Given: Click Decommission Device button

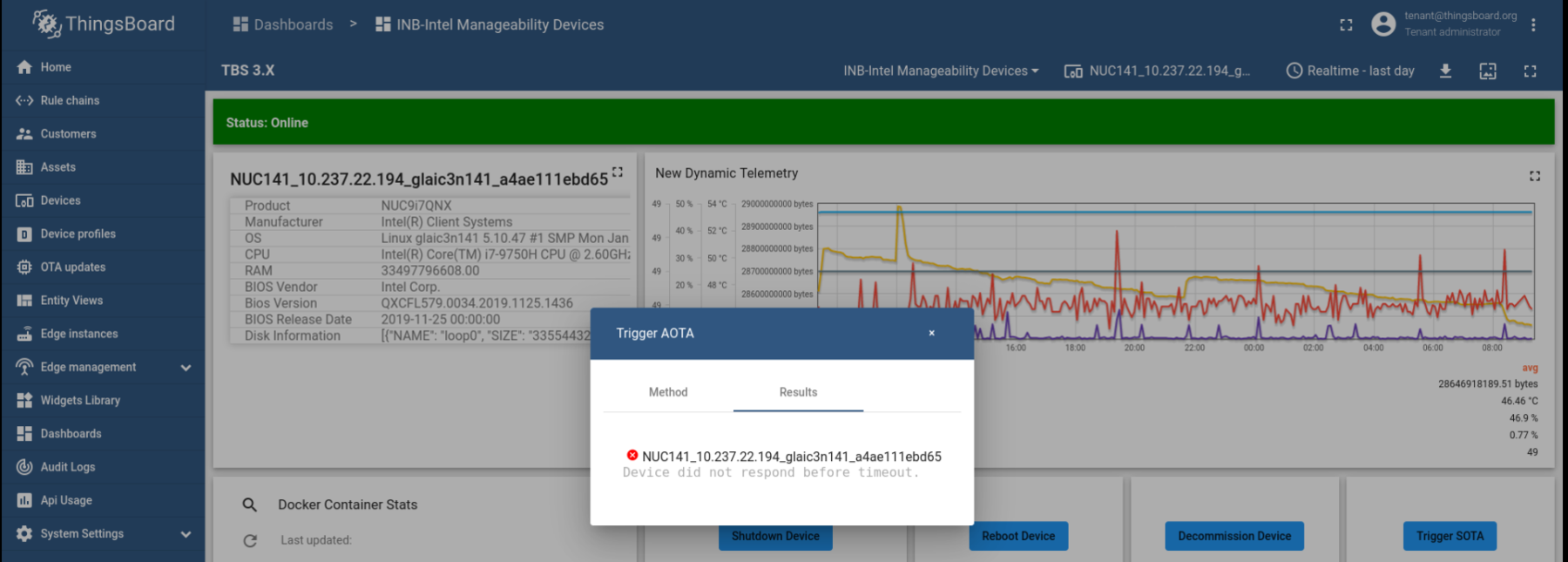Looking at the screenshot, I should pyautogui.click(x=1234, y=536).
